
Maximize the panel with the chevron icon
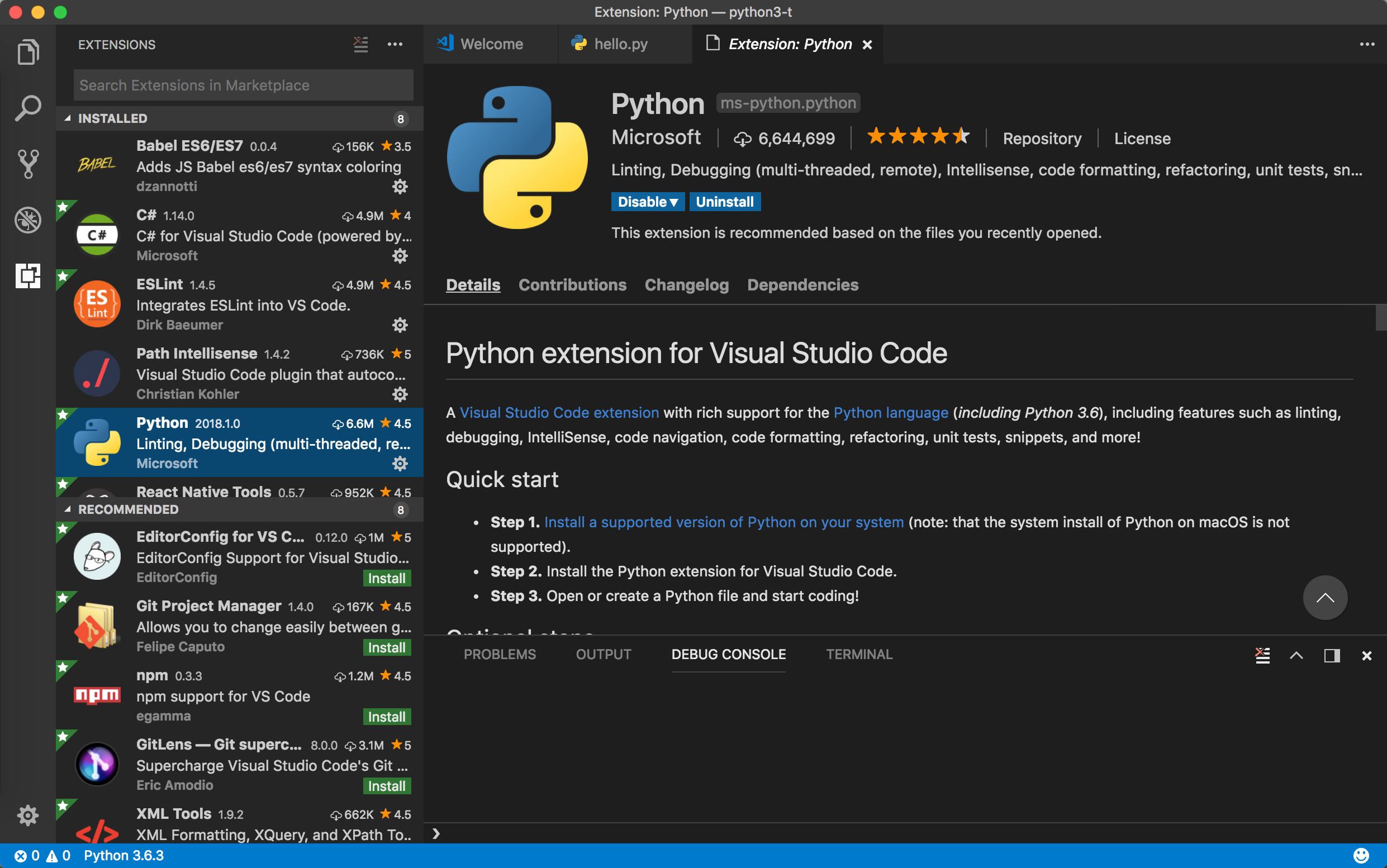pos(1296,655)
